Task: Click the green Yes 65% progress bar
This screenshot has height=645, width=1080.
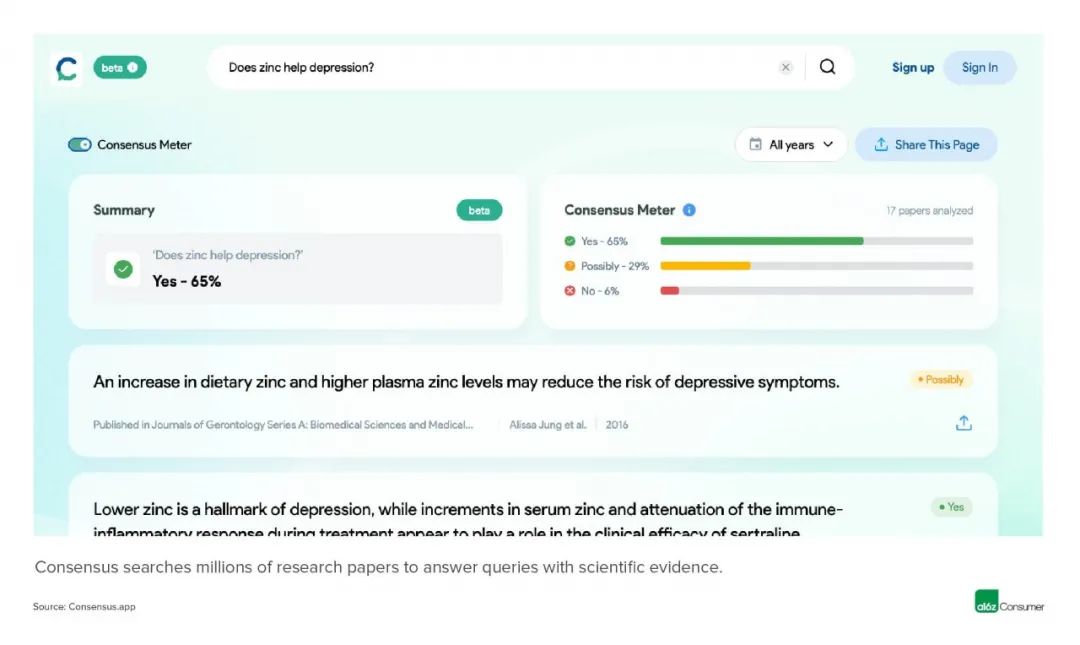Action: tap(761, 241)
